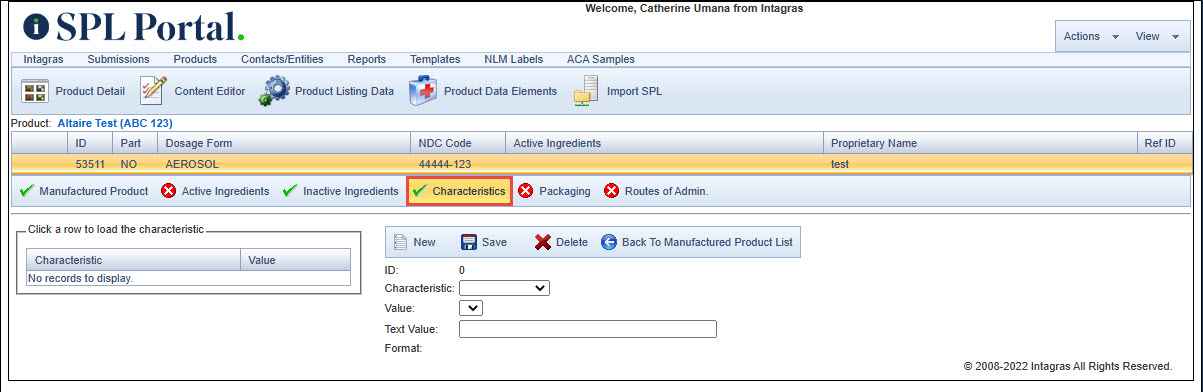Screen dimensions: 1203x392
Task: Open the Reports menu
Action: [x=366, y=59]
